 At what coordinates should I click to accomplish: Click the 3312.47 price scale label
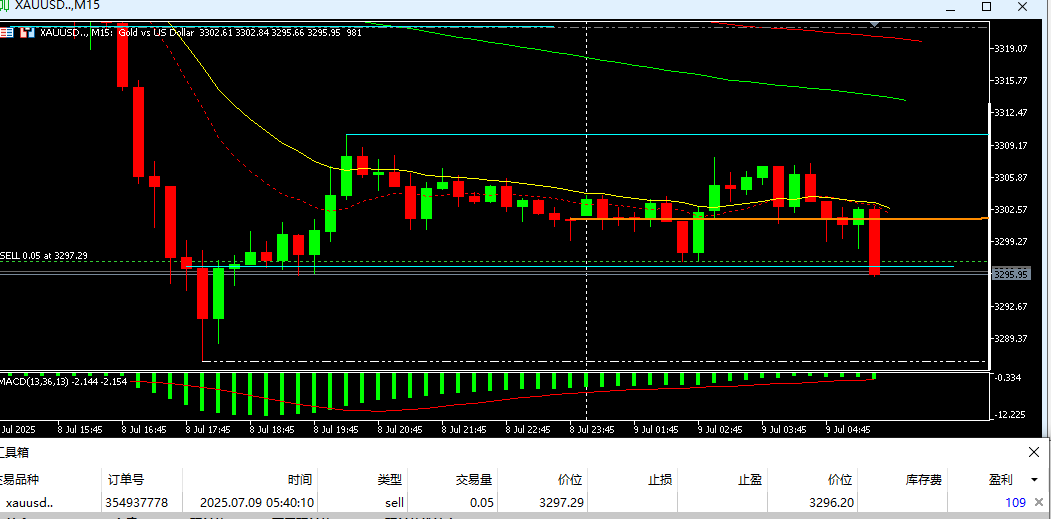pos(1011,113)
